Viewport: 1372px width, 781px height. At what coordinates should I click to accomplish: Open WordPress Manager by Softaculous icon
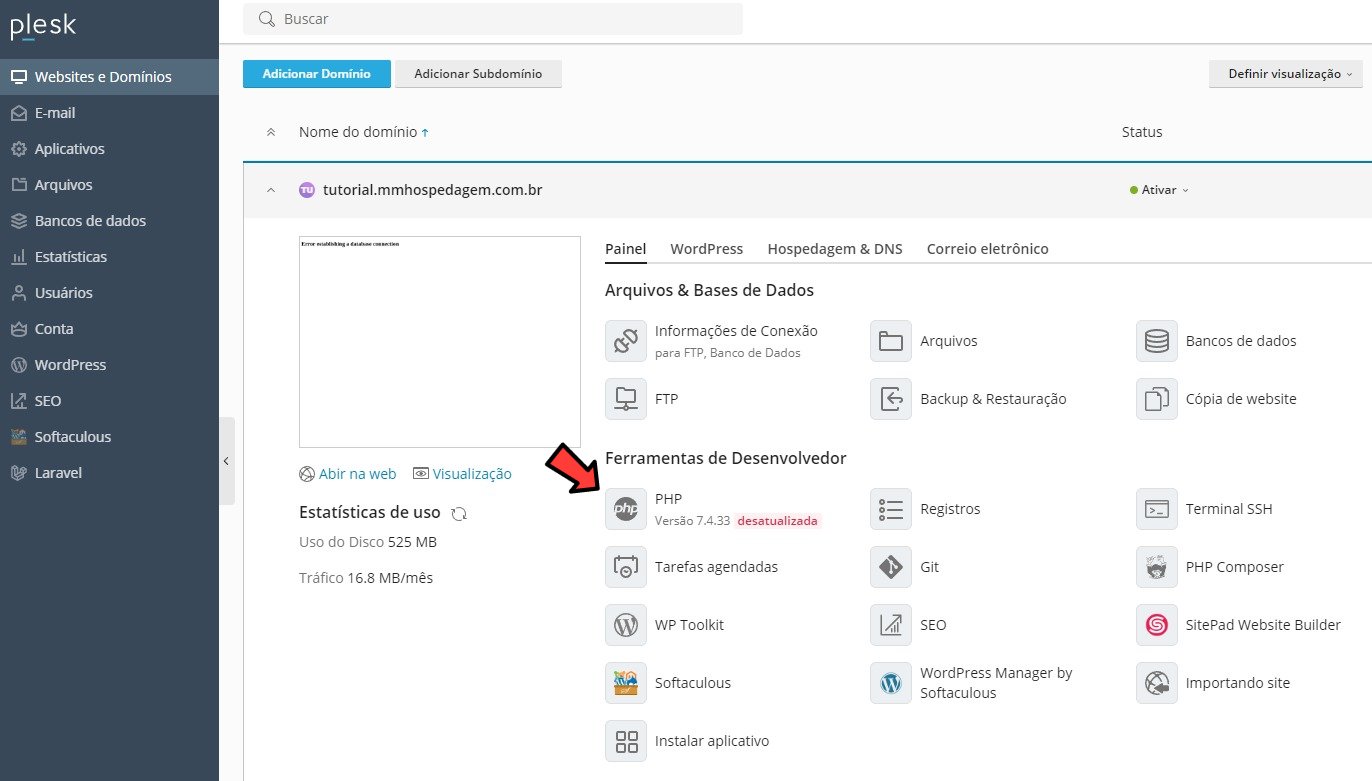coord(891,683)
